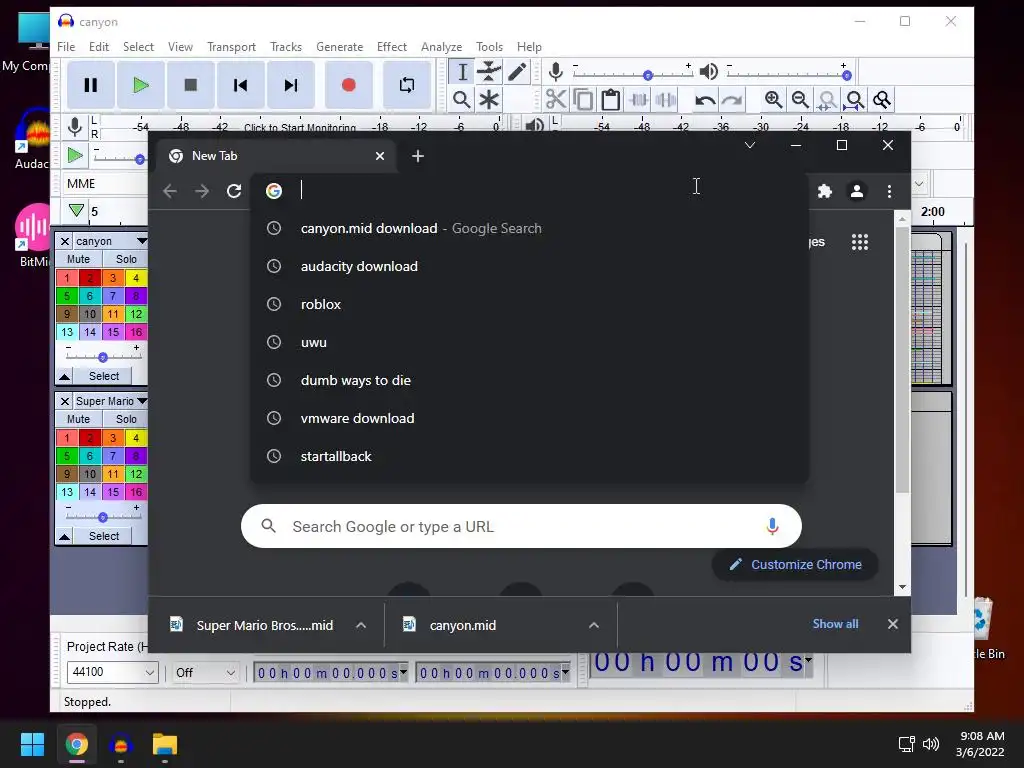This screenshot has height=768, width=1024.
Task: Click the voice search microphone icon
Action: point(772,526)
